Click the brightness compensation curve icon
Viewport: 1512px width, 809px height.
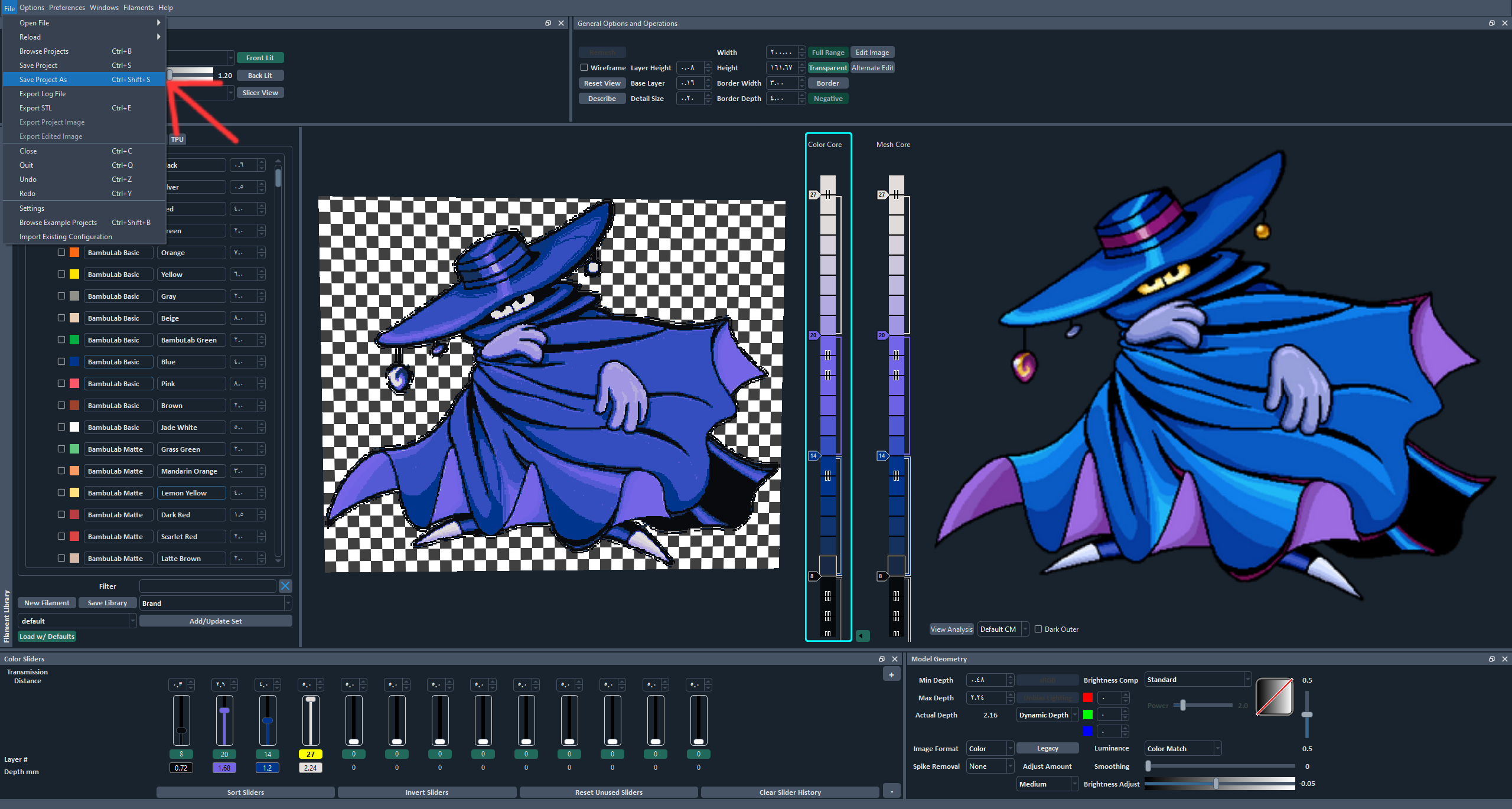click(1275, 697)
